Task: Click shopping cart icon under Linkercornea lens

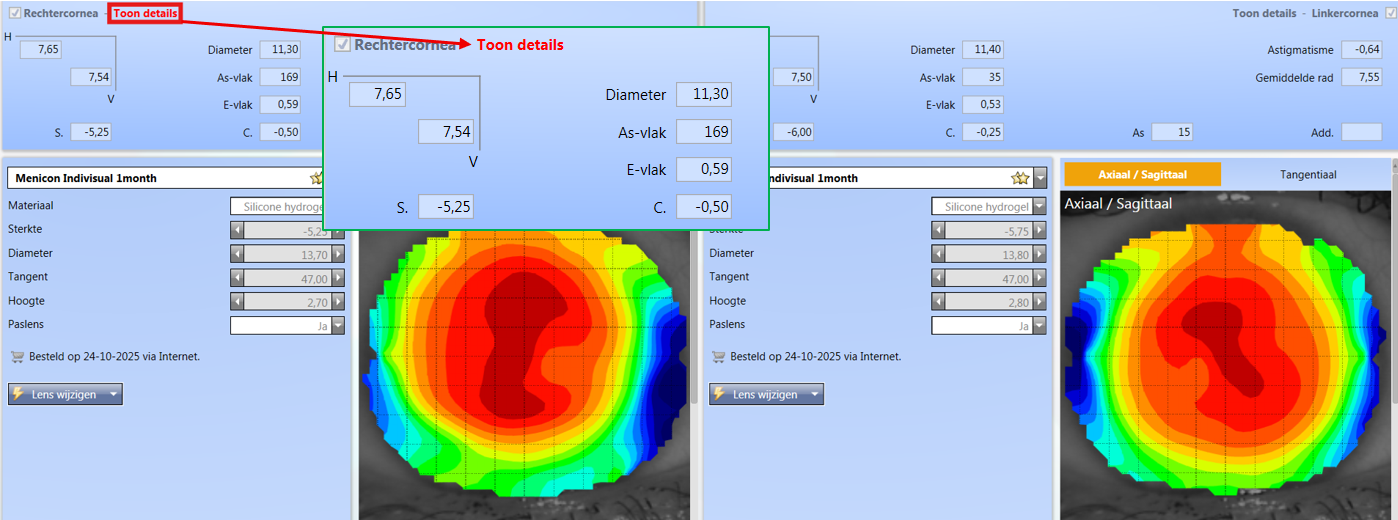Action: [x=718, y=356]
